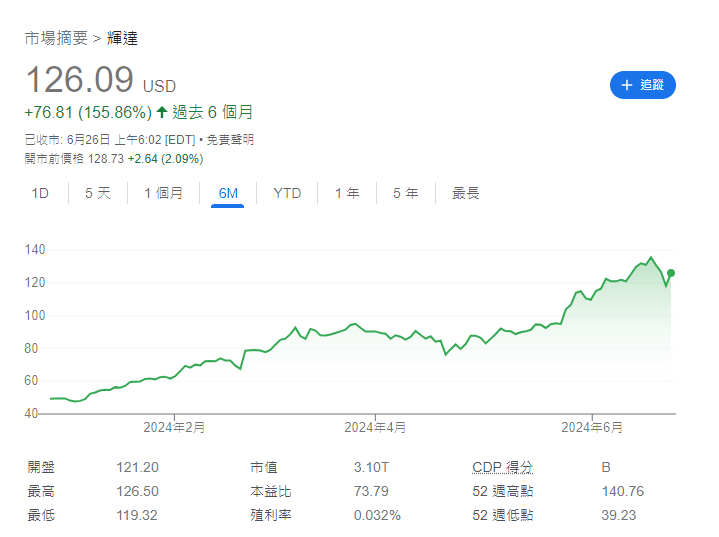Image resolution: width=719 pixels, height=537 pixels.
Task: Click the 2024年2月 axis label
Action: click(175, 427)
